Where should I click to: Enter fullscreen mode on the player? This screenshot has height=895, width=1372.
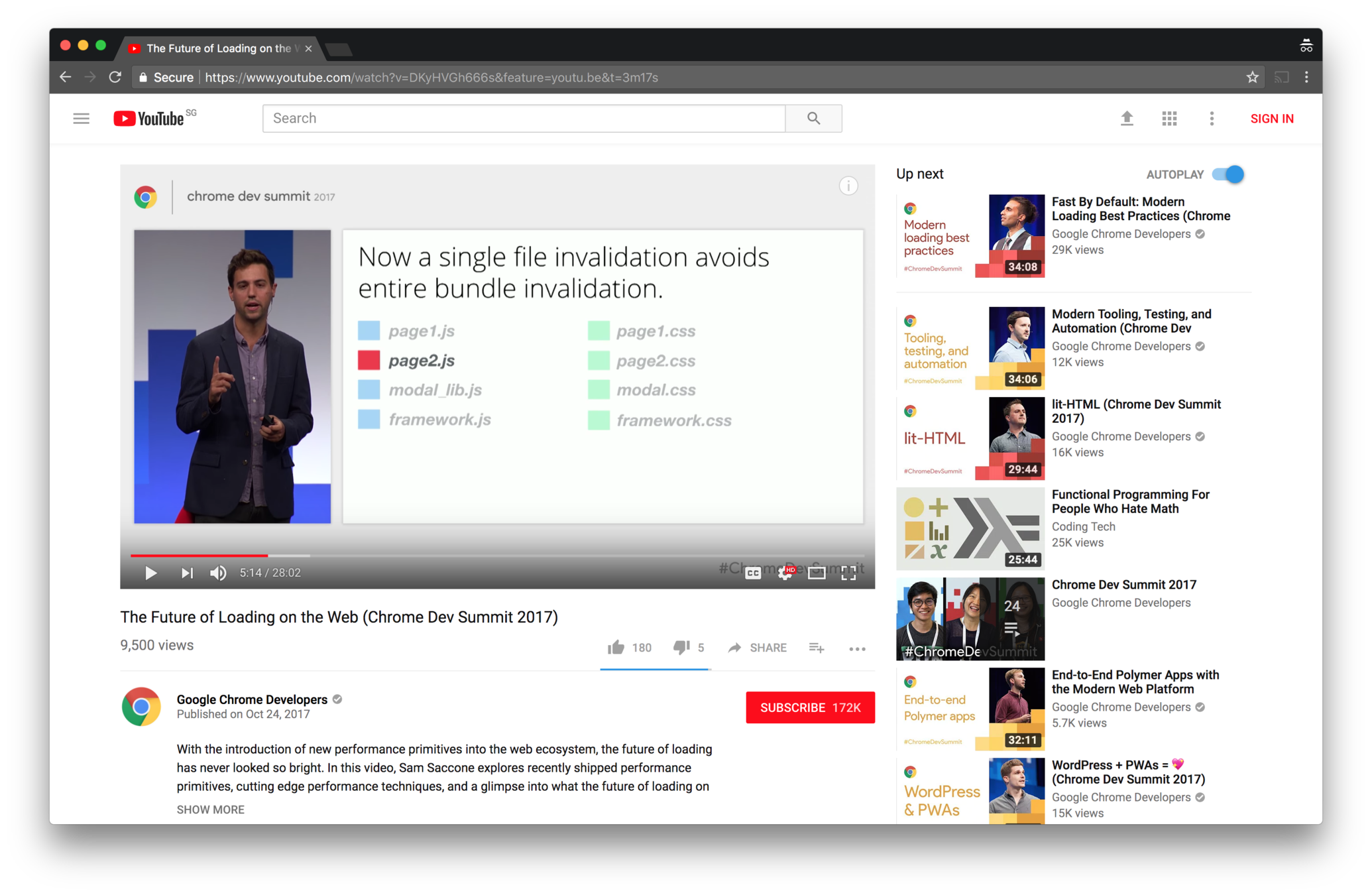point(848,573)
